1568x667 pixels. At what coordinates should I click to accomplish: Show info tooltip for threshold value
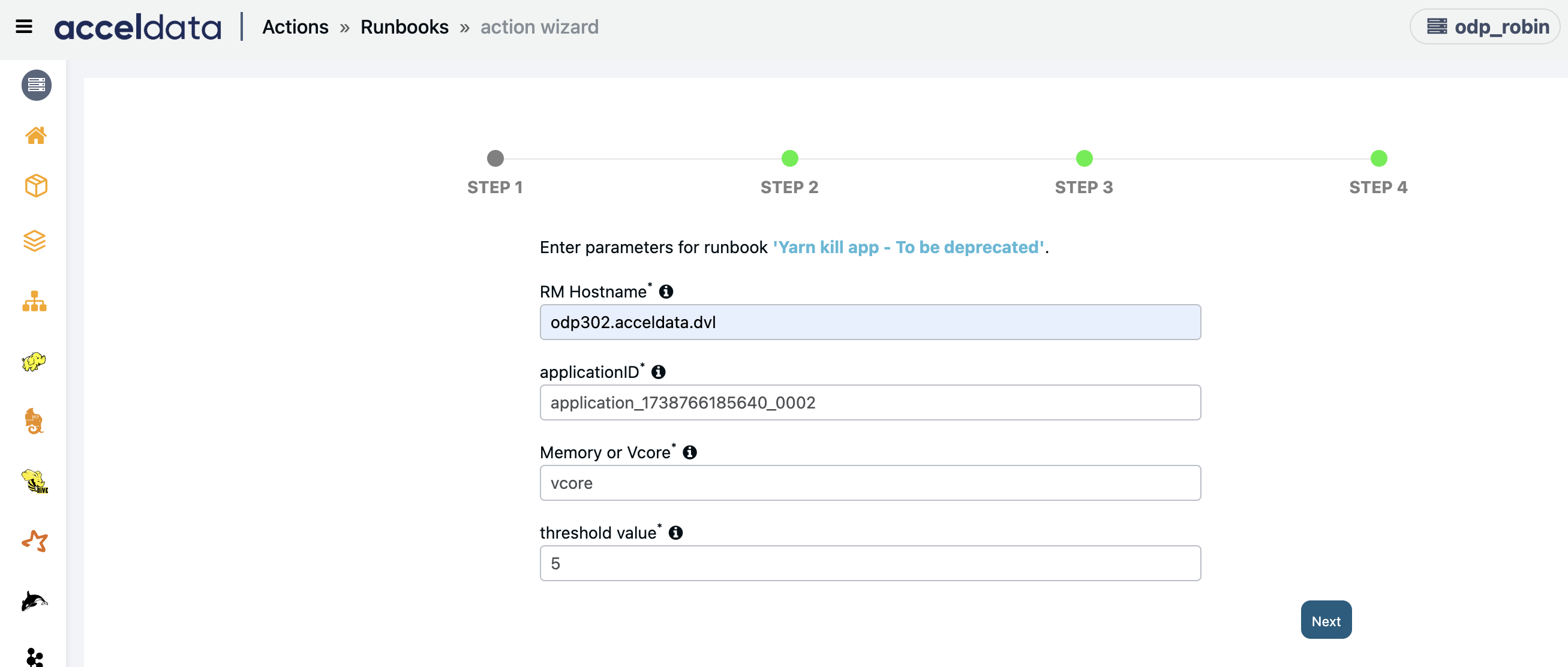(x=675, y=533)
